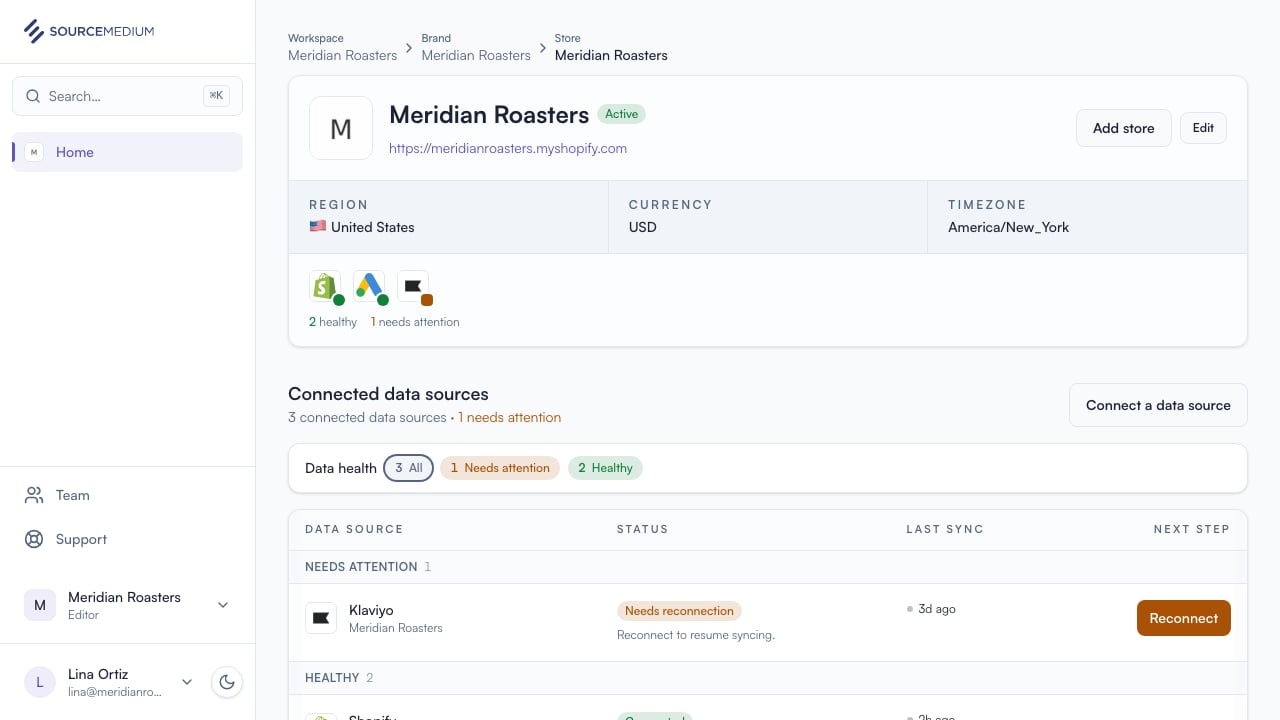The height and width of the screenshot is (720, 1280).
Task: Click the Support lifebuoy icon
Action: pos(34,539)
